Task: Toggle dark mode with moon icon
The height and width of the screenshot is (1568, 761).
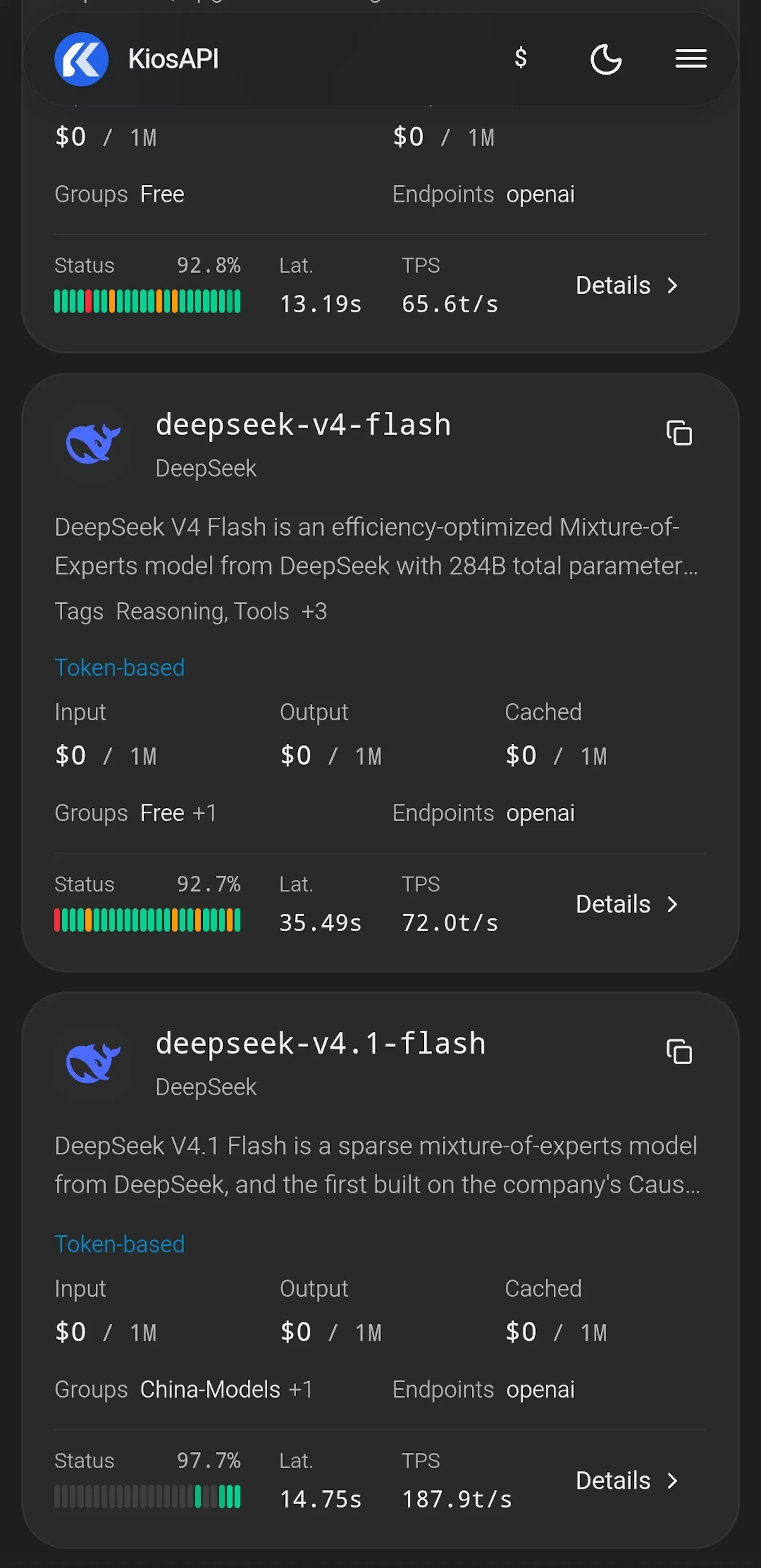Action: coord(606,59)
